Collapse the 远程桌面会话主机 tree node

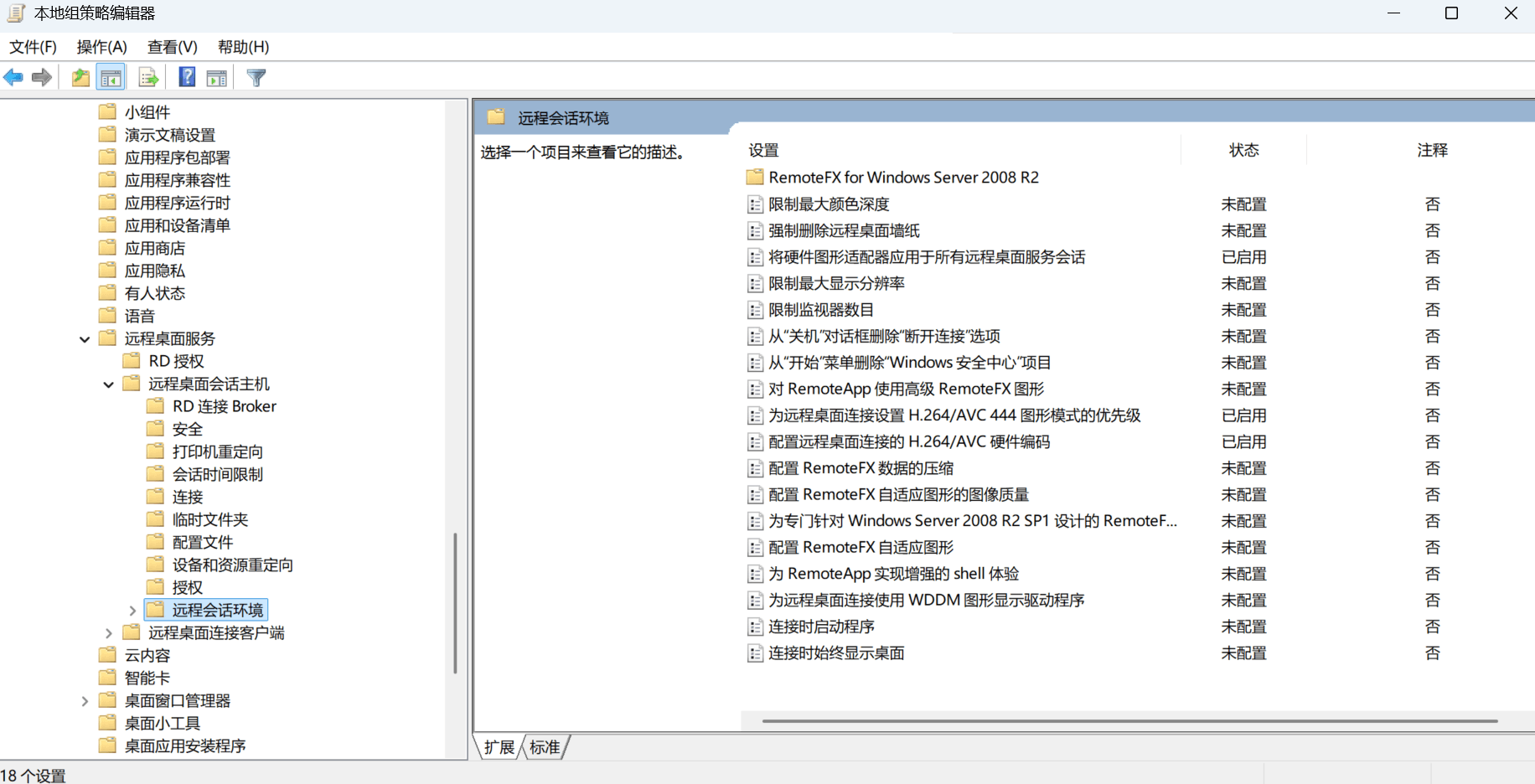tap(109, 384)
